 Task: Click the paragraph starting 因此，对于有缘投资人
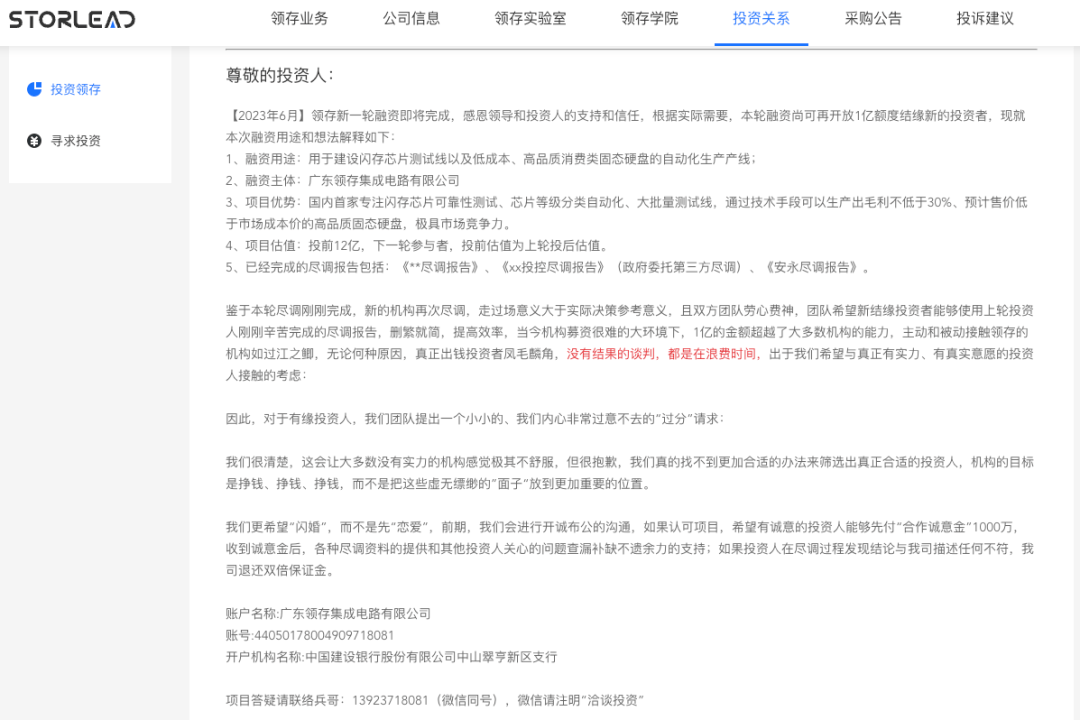(475, 419)
